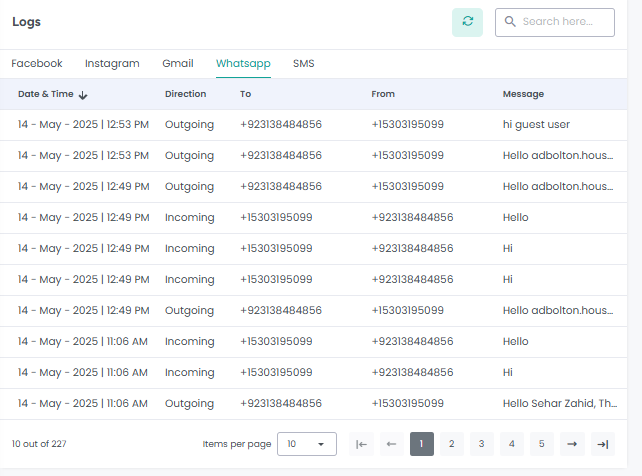Select the Whatsapp tab
This screenshot has width=642, height=476.
[243, 63]
